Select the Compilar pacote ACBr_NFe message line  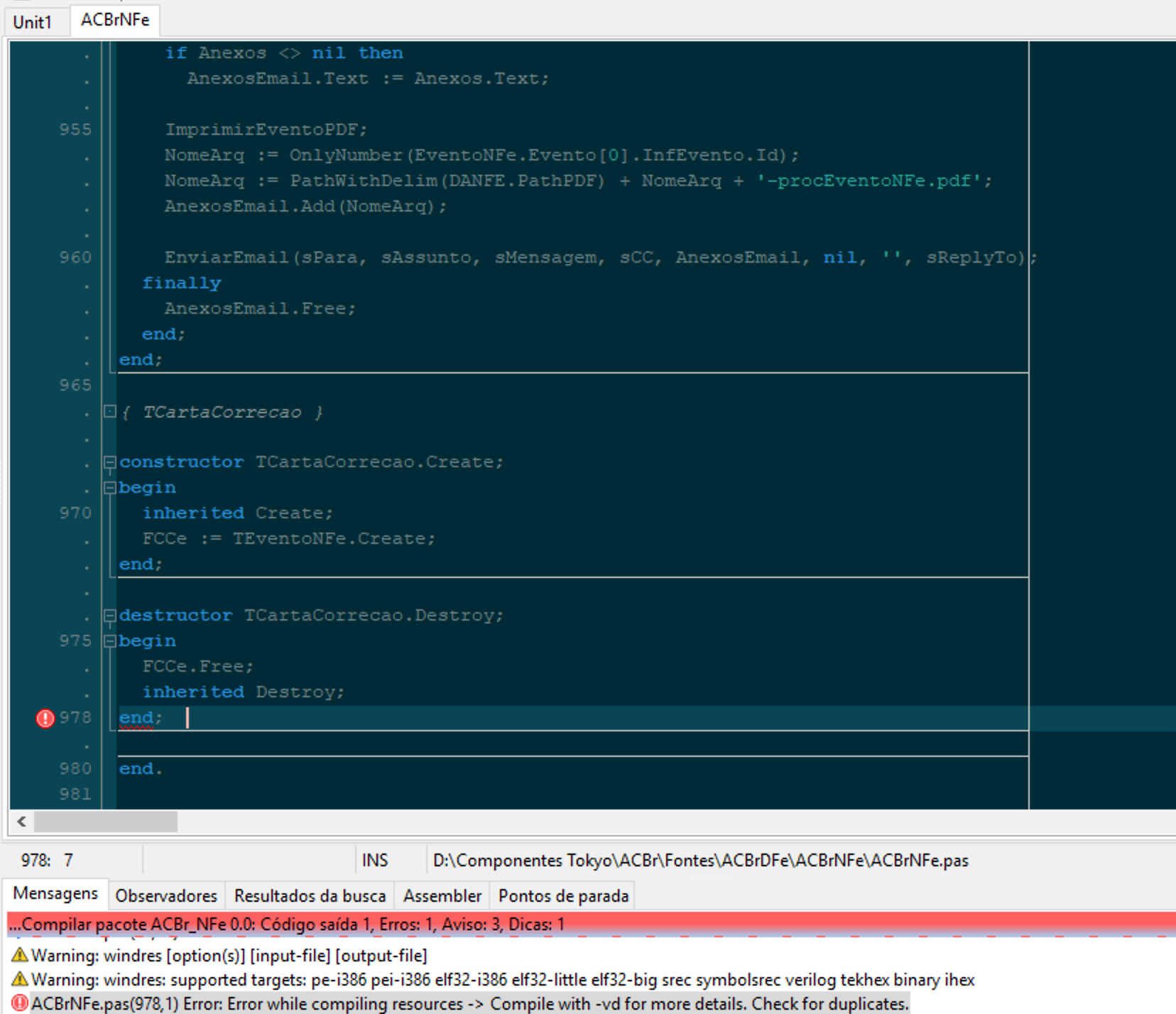pyautogui.click(x=591, y=925)
